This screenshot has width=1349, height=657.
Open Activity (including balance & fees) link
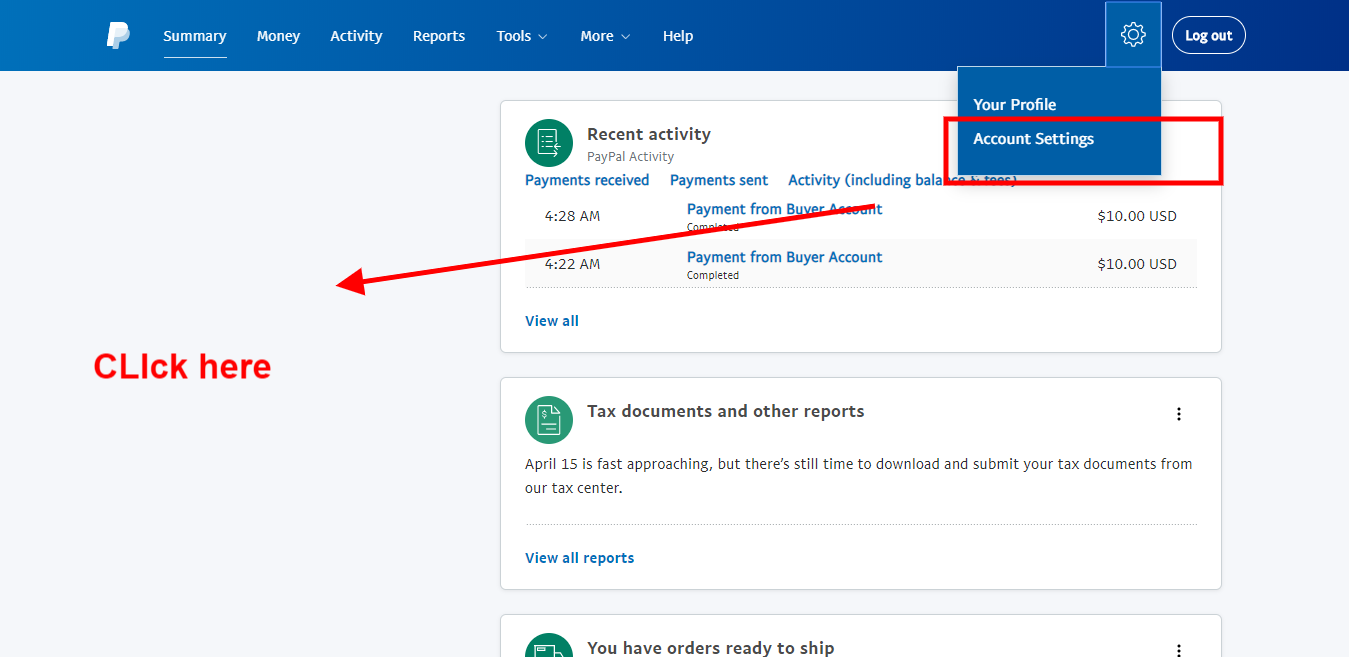[x=902, y=180]
